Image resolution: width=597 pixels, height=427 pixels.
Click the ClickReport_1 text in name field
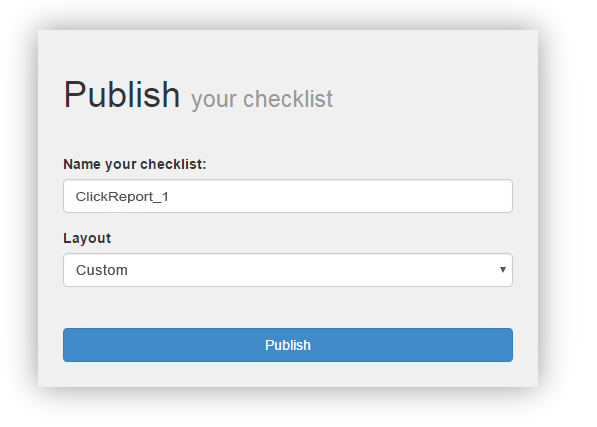pos(122,197)
